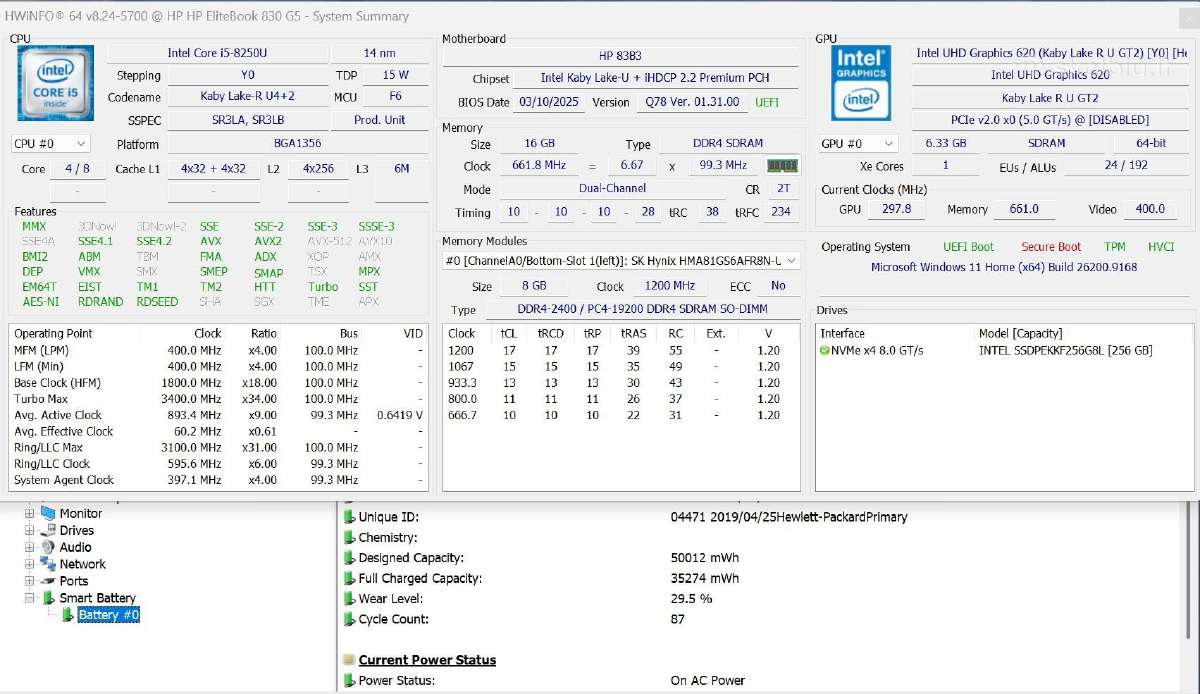Open the GPU #0 selector dropdown
The width and height of the screenshot is (1200, 694).
click(x=856, y=143)
